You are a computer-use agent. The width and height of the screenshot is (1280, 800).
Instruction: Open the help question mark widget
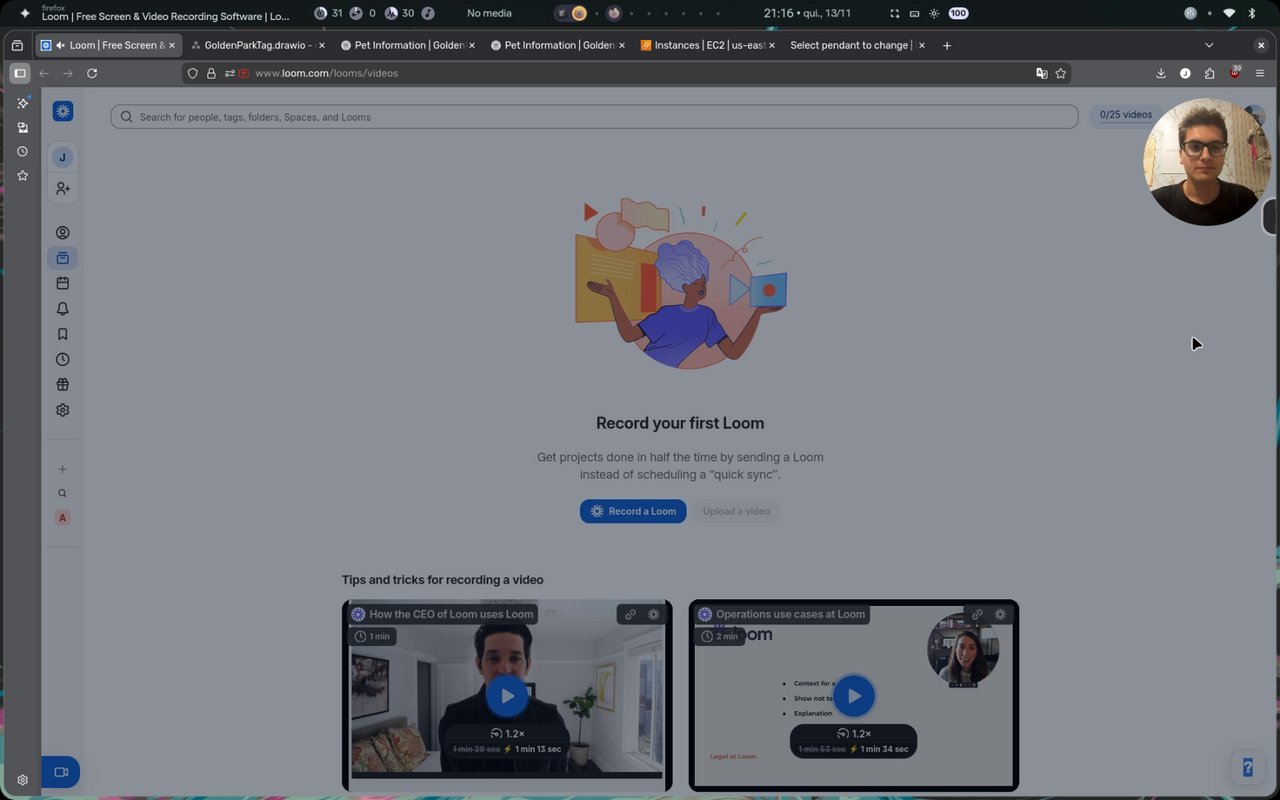[x=1247, y=768]
